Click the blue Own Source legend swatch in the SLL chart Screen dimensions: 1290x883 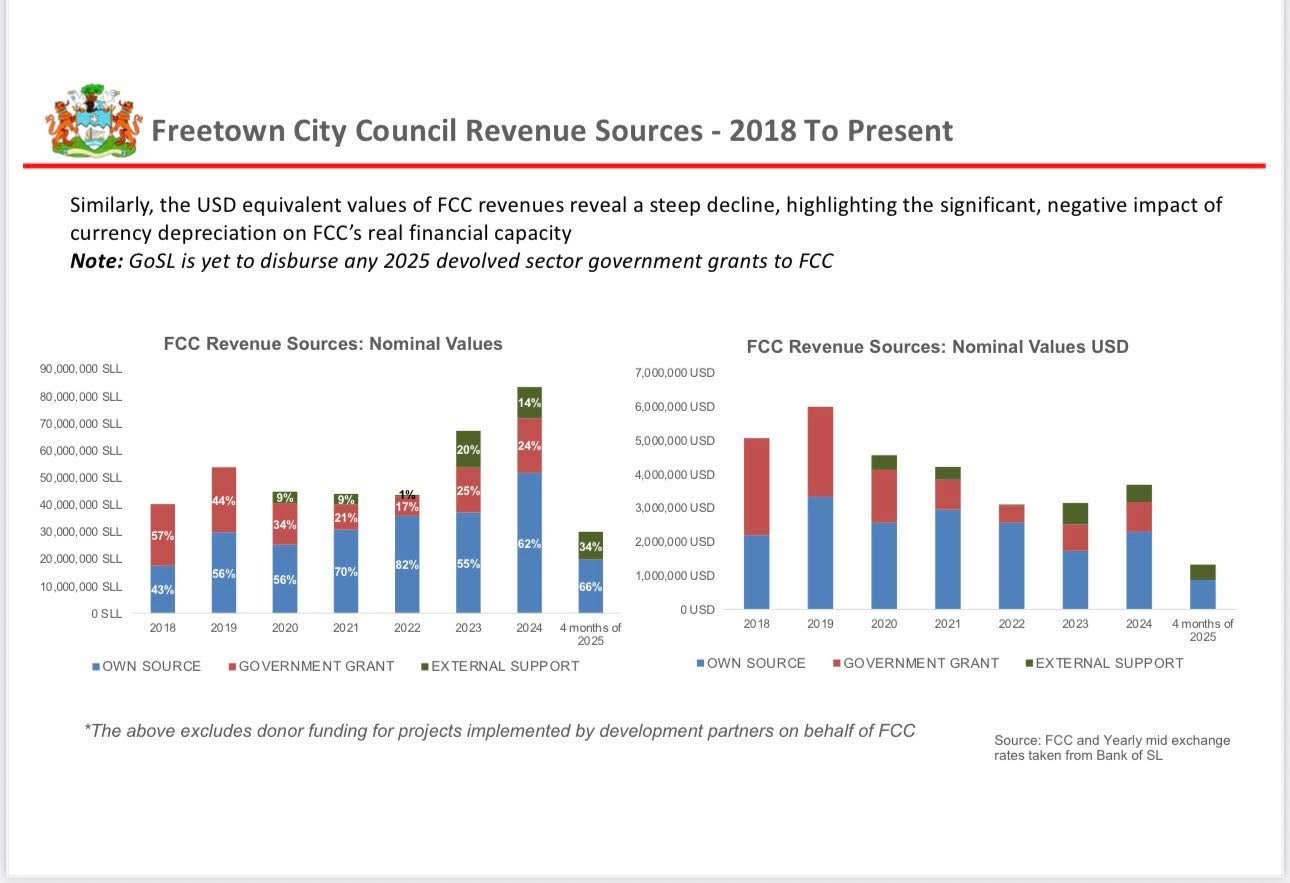tap(96, 666)
